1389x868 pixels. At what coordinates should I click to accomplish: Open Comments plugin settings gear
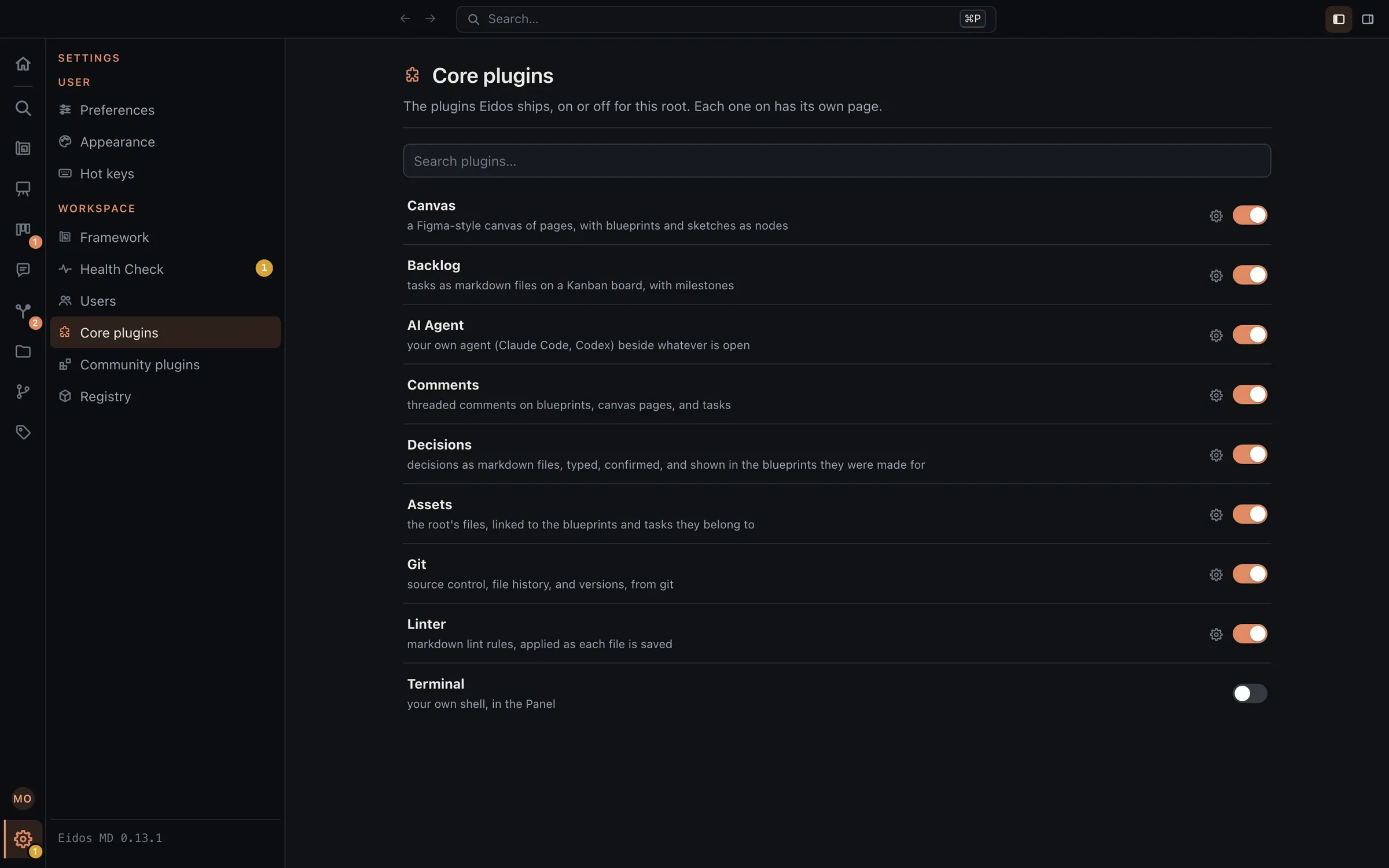(x=1216, y=395)
